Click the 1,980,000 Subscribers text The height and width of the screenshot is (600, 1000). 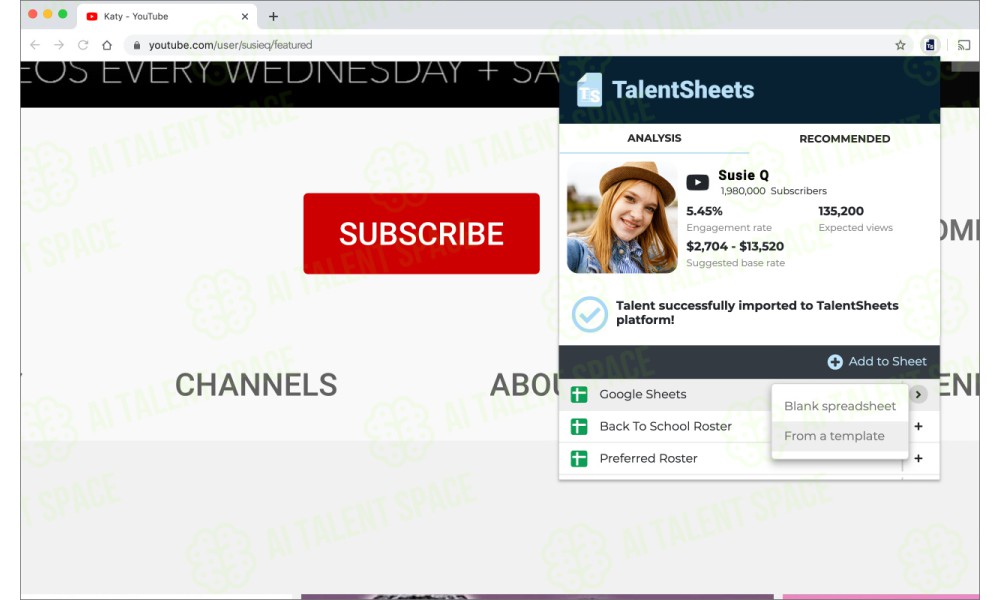click(x=773, y=191)
